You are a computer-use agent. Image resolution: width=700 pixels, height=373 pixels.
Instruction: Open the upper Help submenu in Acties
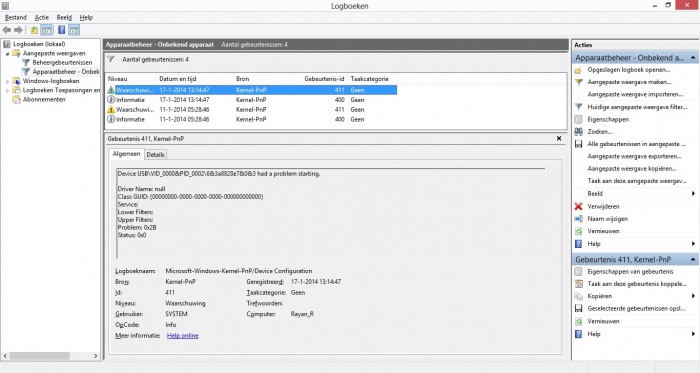tap(693, 244)
